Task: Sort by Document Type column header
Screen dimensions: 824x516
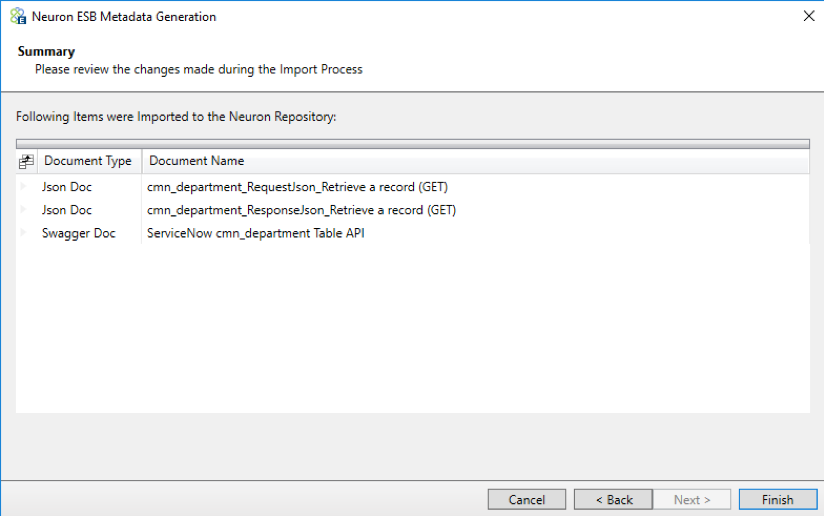Action: [88, 161]
